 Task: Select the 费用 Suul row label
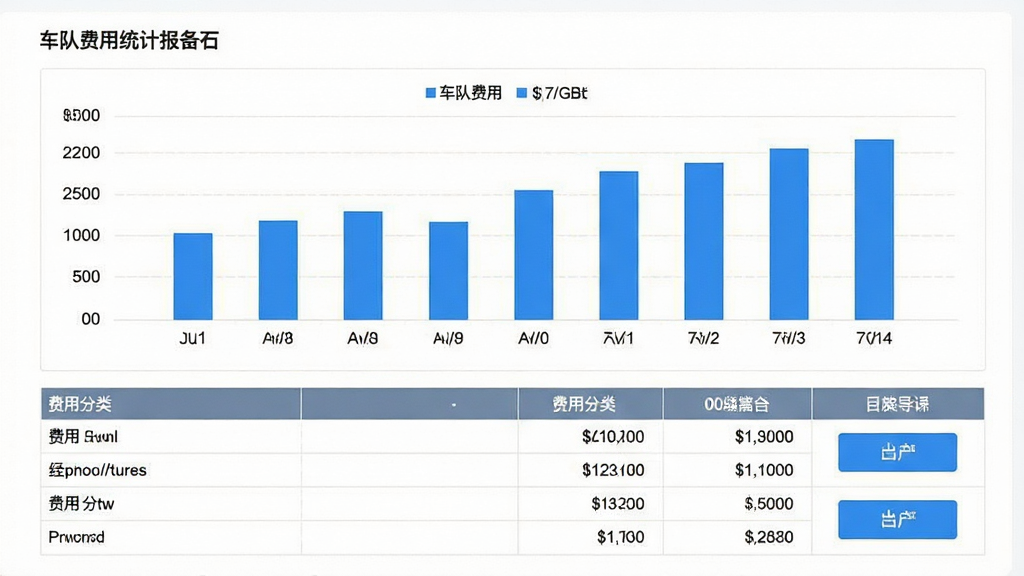coord(83,436)
